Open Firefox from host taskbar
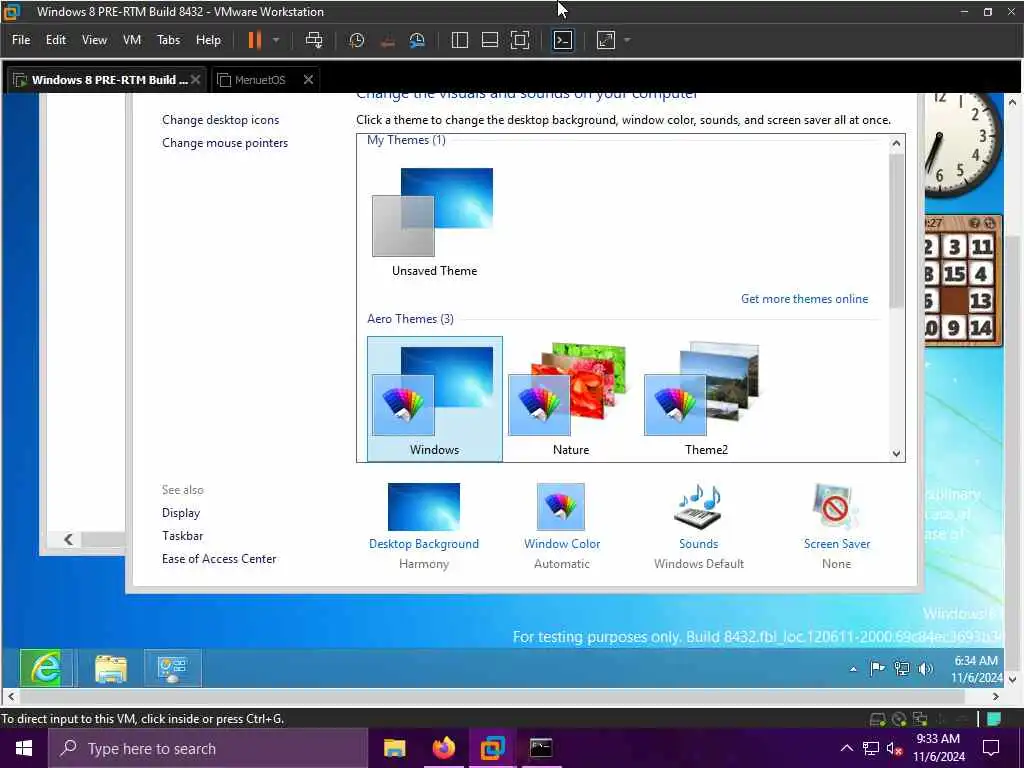1024x768 pixels. (443, 748)
